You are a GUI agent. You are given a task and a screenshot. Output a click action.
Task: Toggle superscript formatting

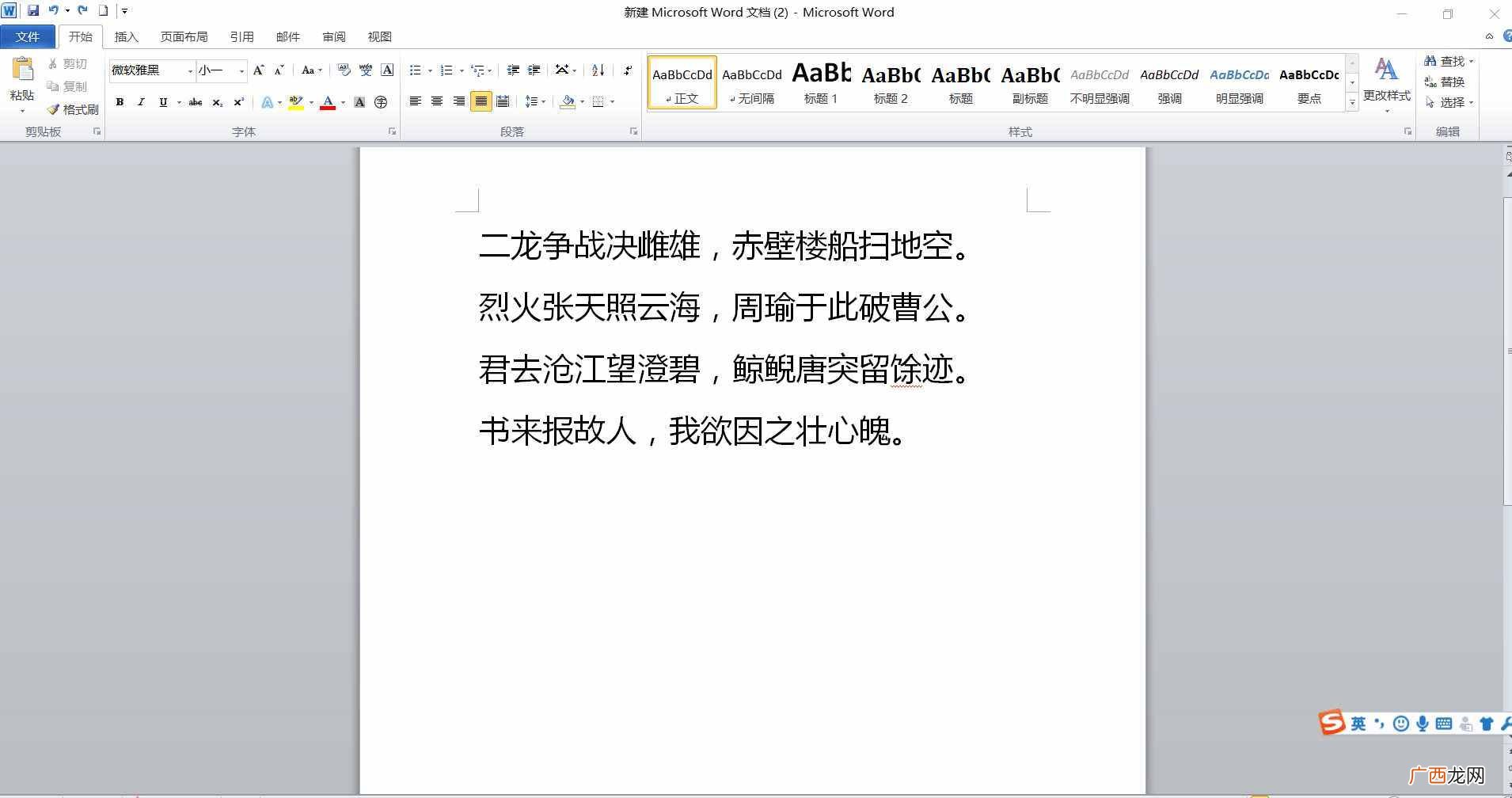pos(238,102)
